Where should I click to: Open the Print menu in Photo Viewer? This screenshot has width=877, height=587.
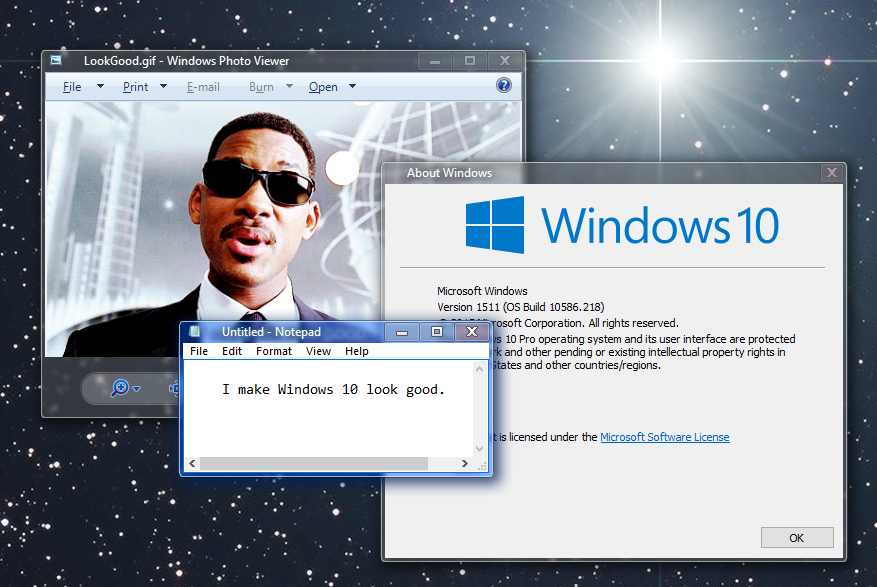pyautogui.click(x=135, y=87)
